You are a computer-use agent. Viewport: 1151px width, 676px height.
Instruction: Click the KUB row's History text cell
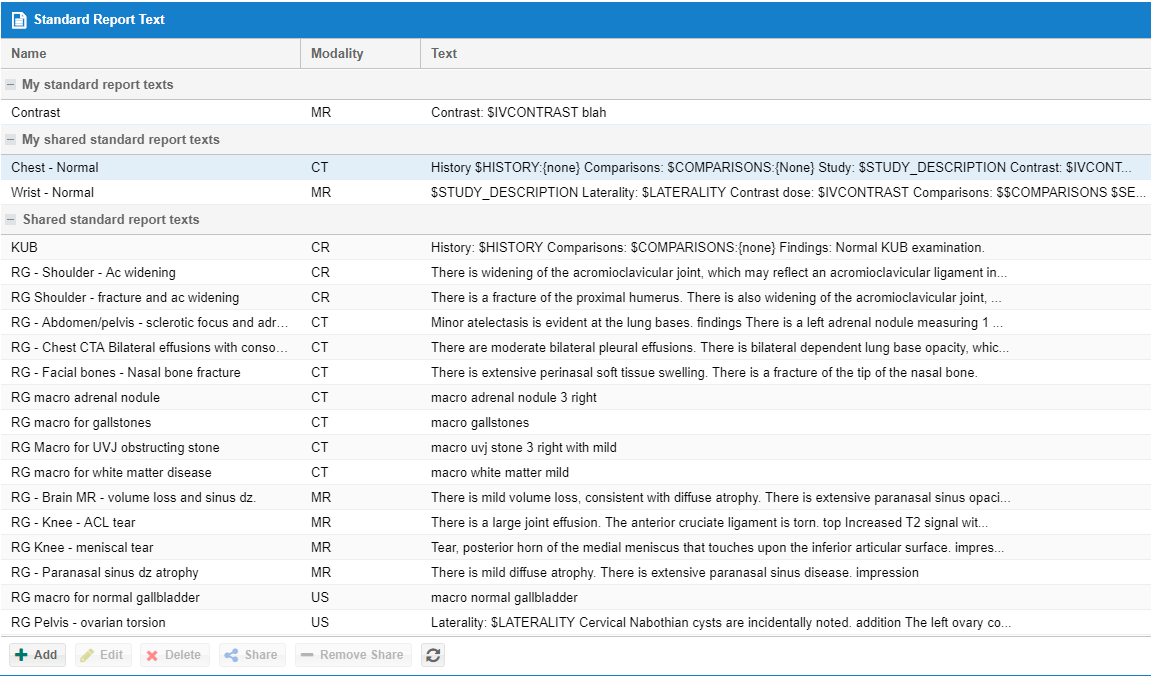tap(708, 247)
